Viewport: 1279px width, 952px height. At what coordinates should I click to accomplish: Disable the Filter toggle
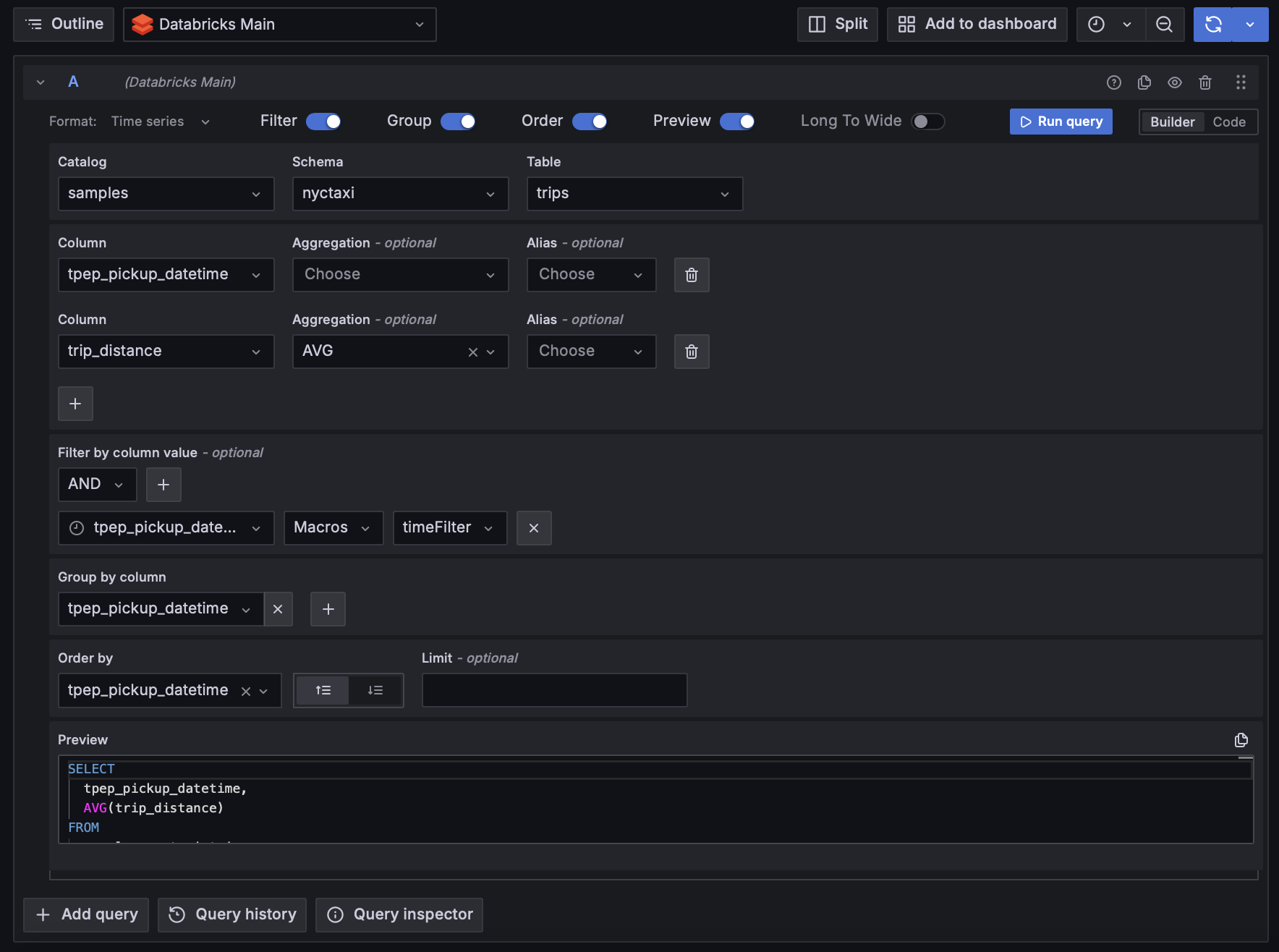323,122
